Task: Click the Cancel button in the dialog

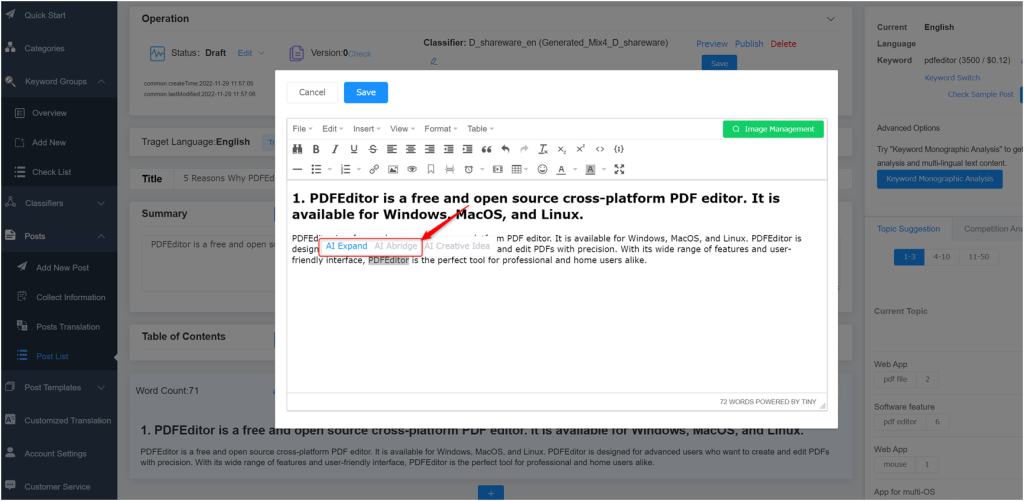Action: [x=312, y=92]
